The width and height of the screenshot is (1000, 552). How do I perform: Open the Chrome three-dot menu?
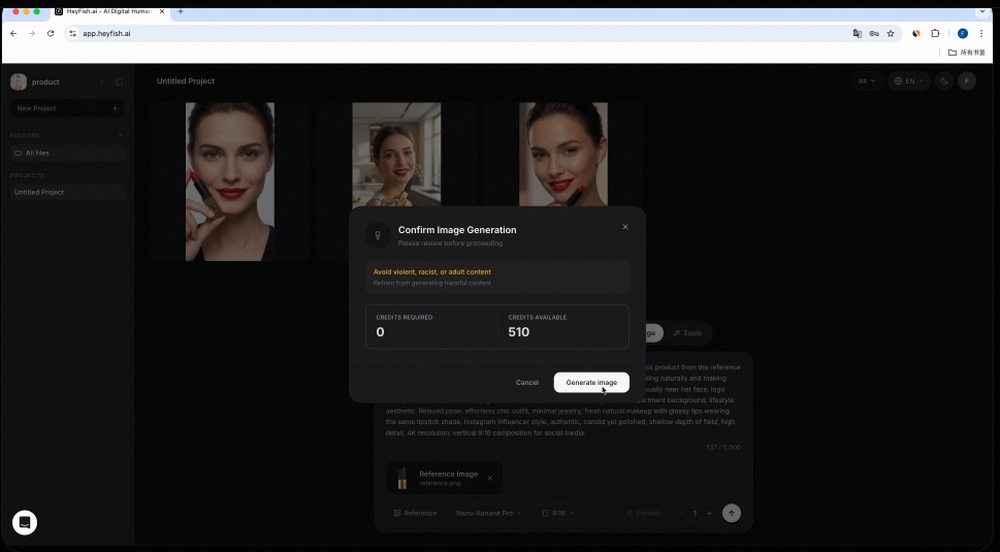click(982, 33)
